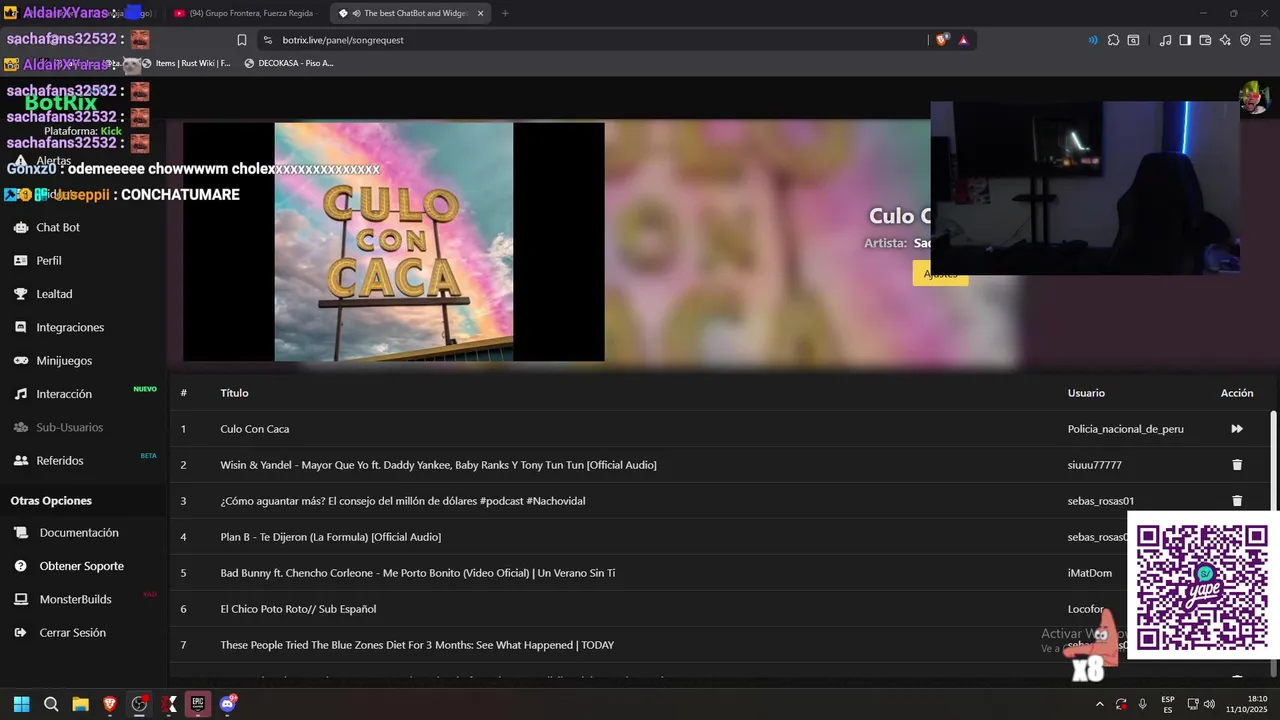Open the Integraciones sidebar section
Image resolution: width=1280 pixels, height=720 pixels.
[70, 327]
